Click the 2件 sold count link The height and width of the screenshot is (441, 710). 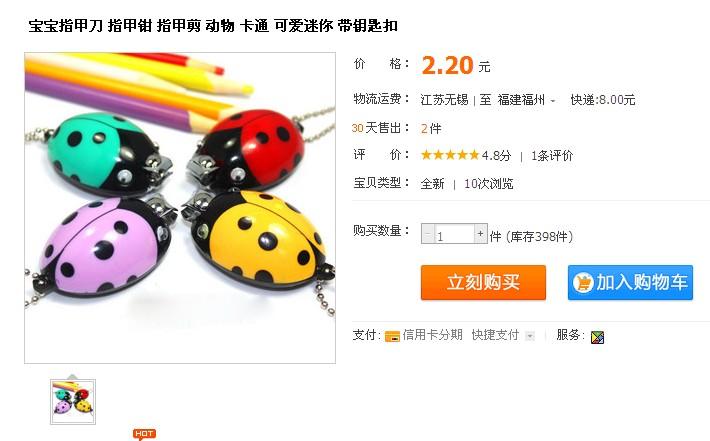click(x=431, y=129)
